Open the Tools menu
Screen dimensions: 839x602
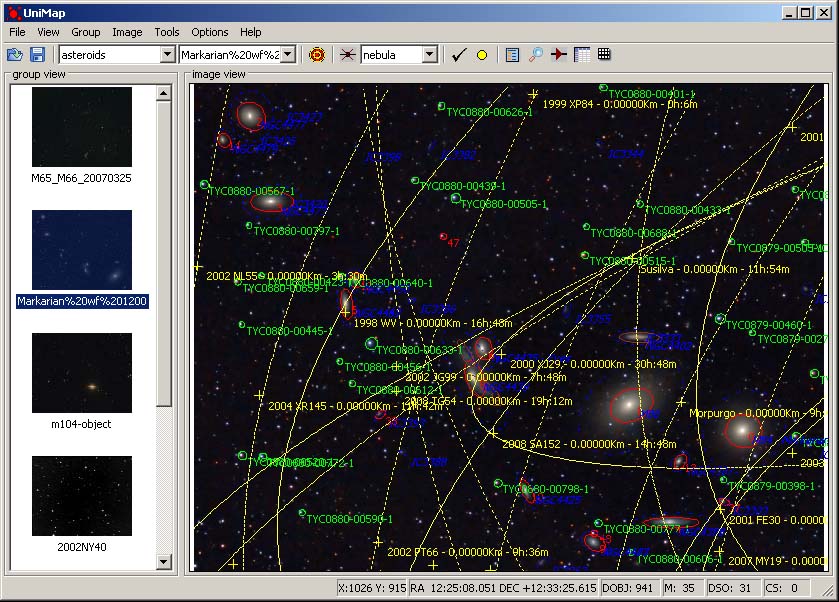(x=167, y=32)
